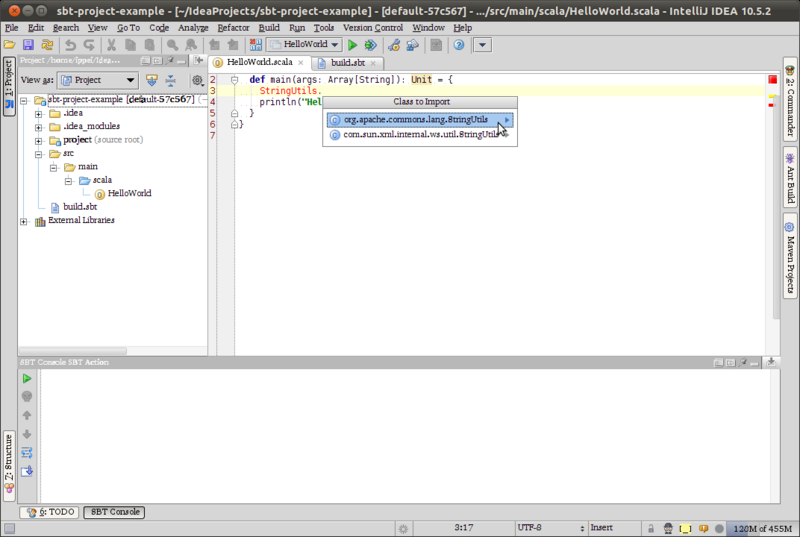Open the View as Project dropdown
This screenshot has width=800, height=537.
[97, 80]
